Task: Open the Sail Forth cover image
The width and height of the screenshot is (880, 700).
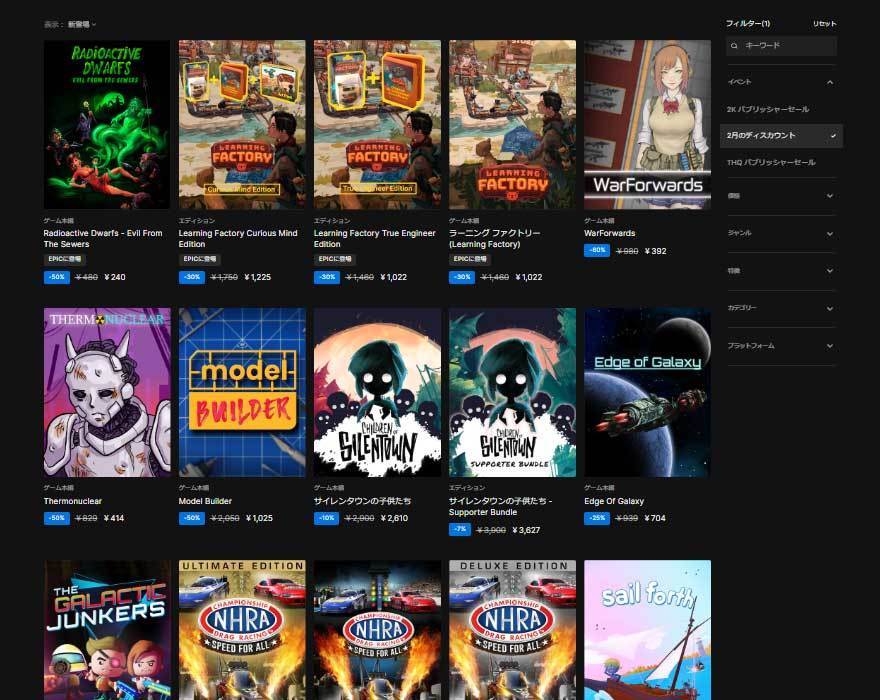Action: pos(647,630)
